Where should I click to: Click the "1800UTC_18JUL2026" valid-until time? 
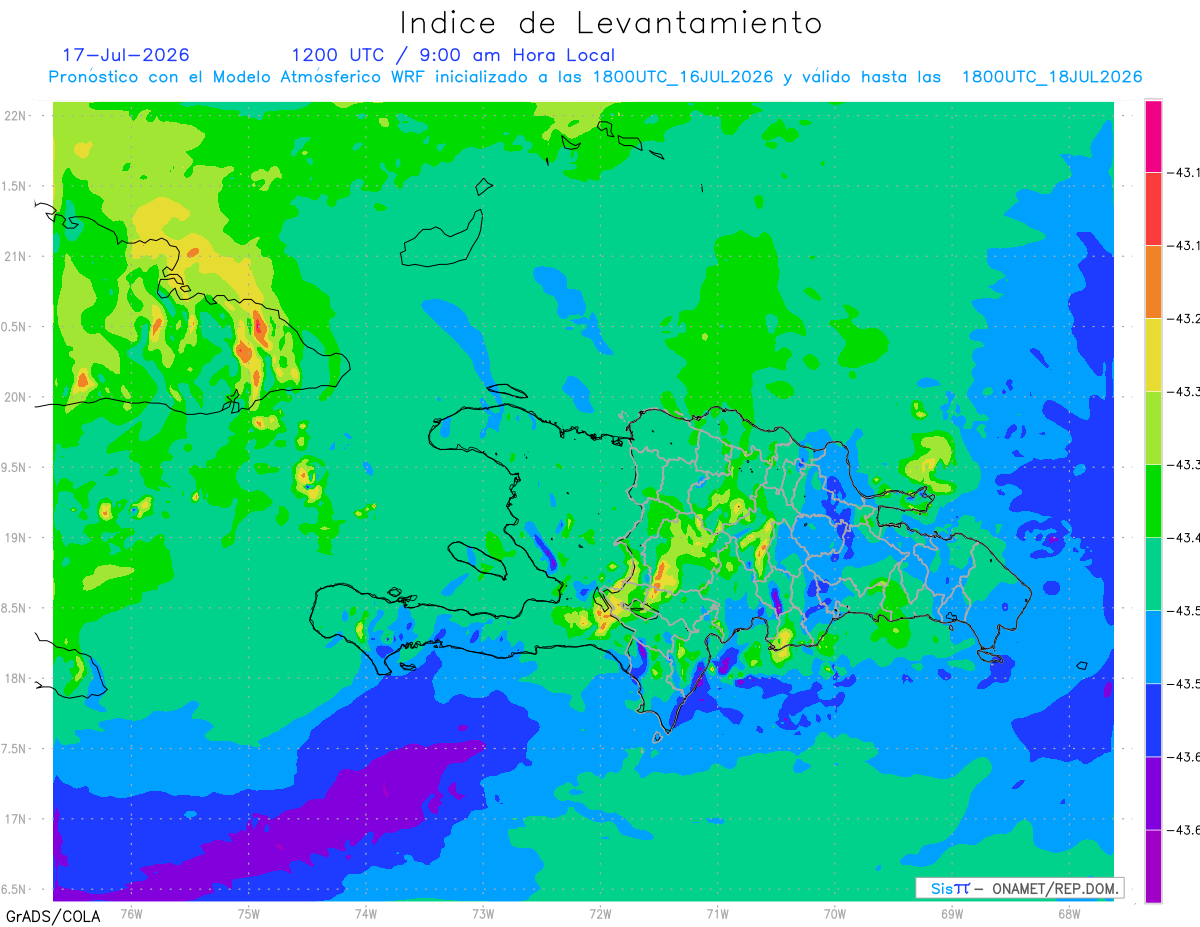[x=1052, y=77]
